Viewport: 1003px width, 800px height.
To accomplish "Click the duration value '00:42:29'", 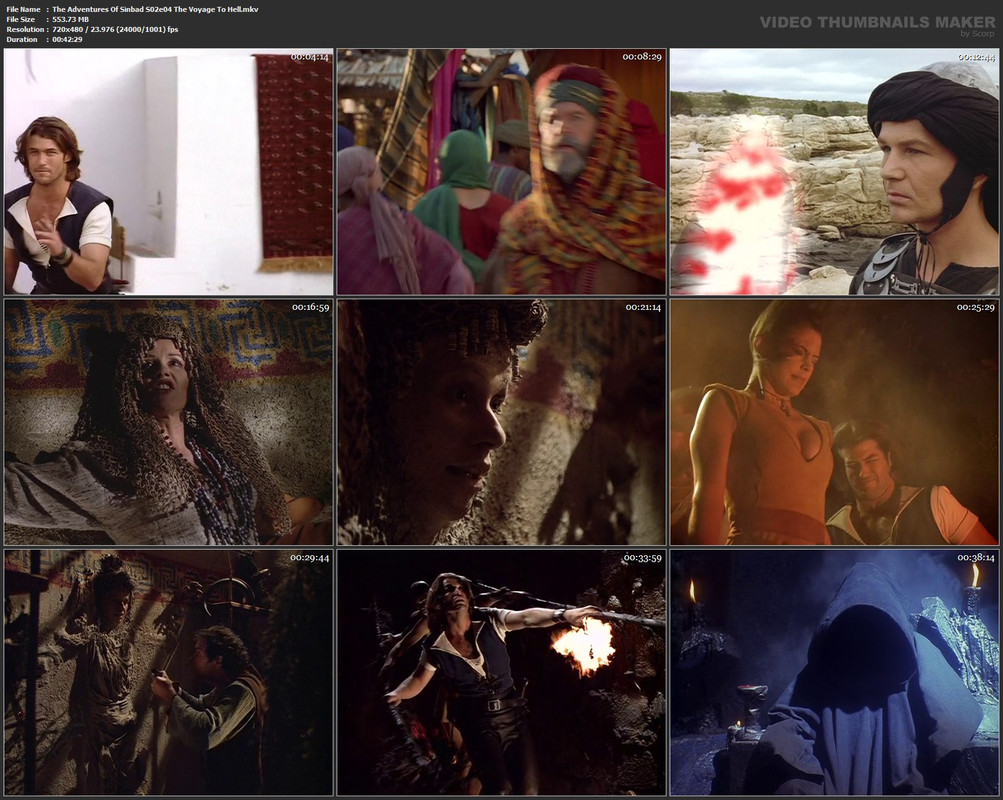I will point(67,39).
